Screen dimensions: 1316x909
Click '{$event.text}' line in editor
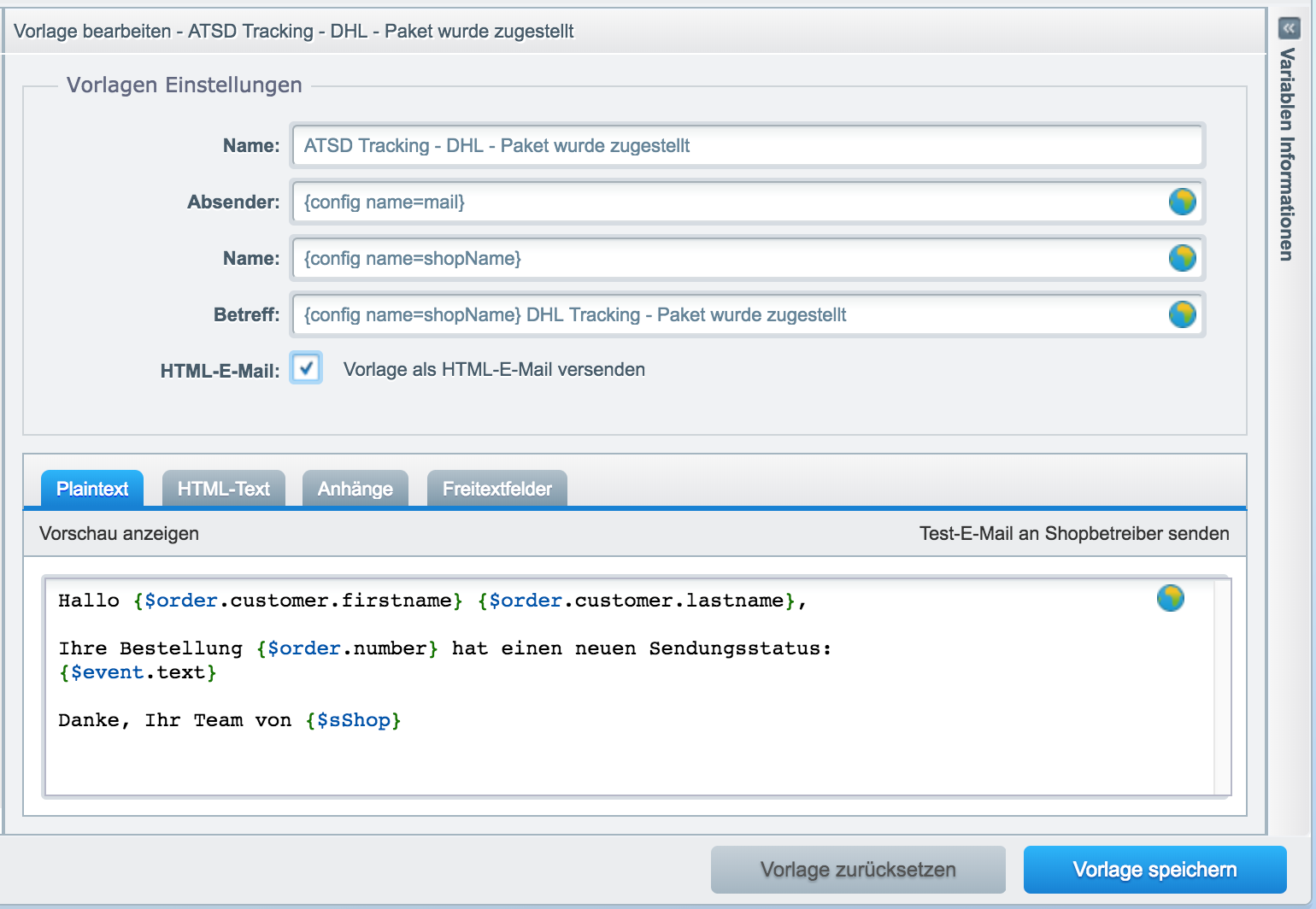(138, 672)
